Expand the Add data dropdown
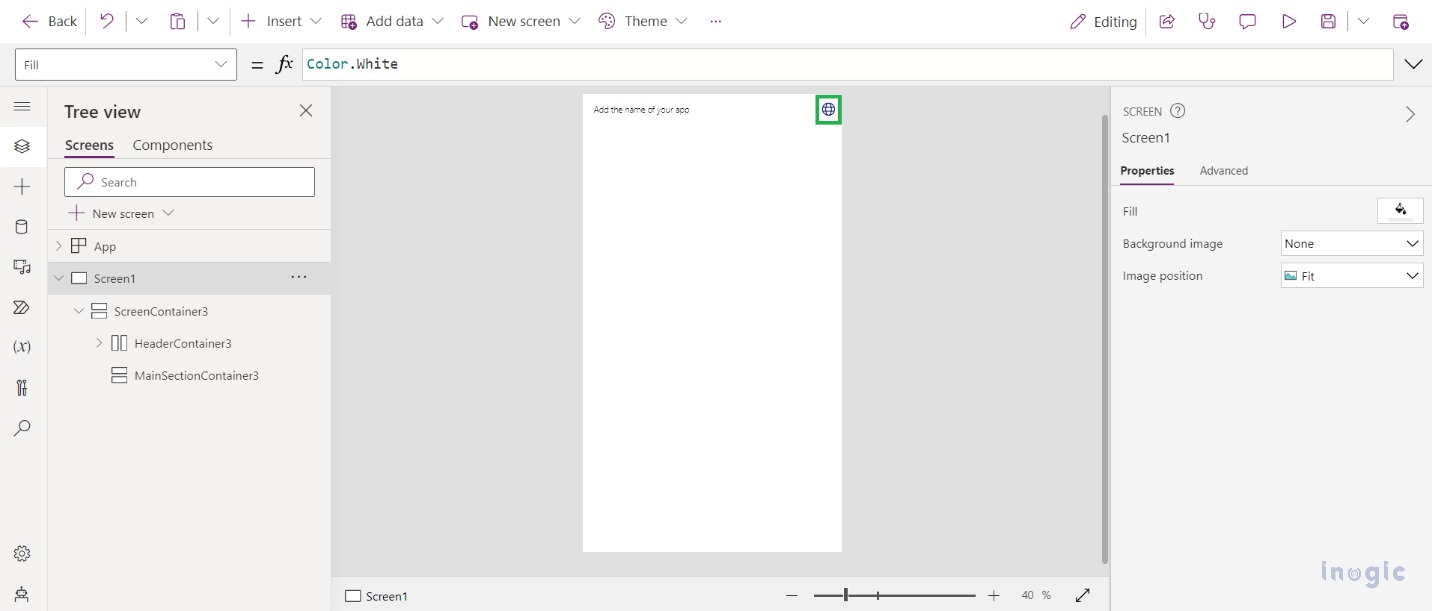This screenshot has width=1432, height=611. tap(438, 20)
